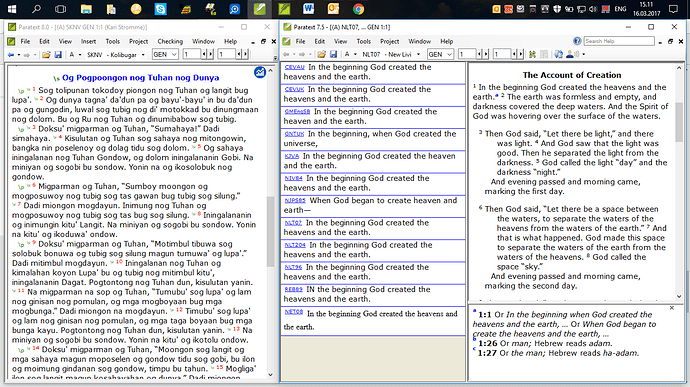Open dropdown arrow beside 'A' in Paratext 8.0

(80, 55)
